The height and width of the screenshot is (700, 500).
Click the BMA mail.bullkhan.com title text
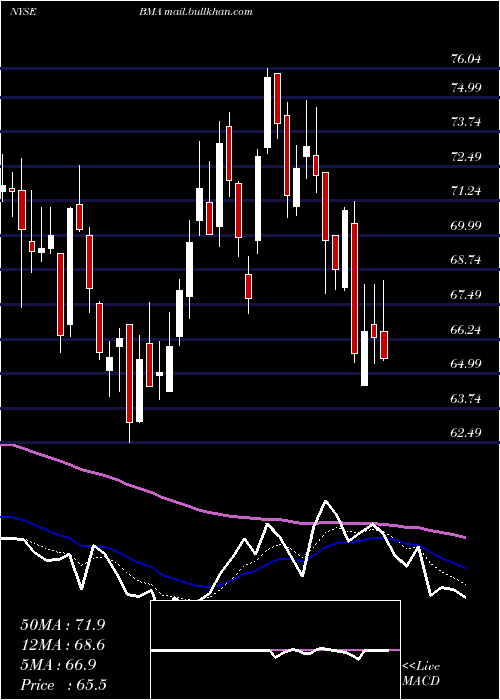(x=195, y=12)
